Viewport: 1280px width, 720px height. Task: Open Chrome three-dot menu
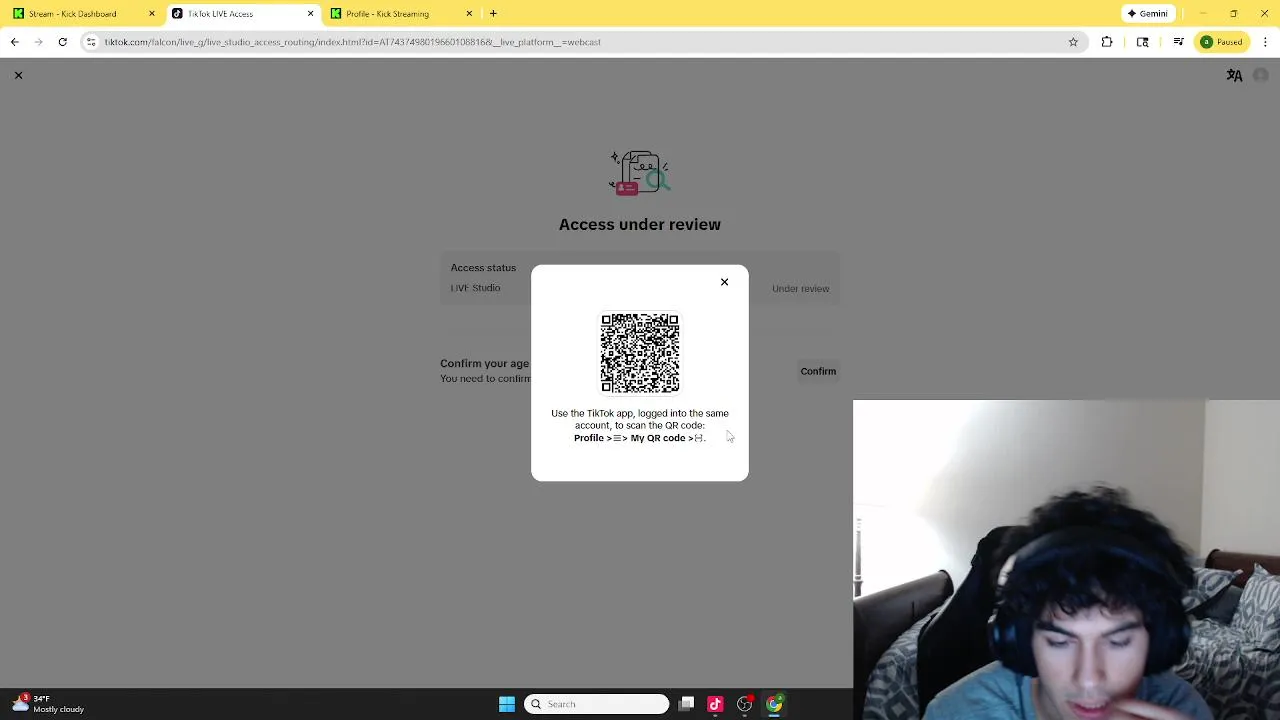pos(1266,42)
